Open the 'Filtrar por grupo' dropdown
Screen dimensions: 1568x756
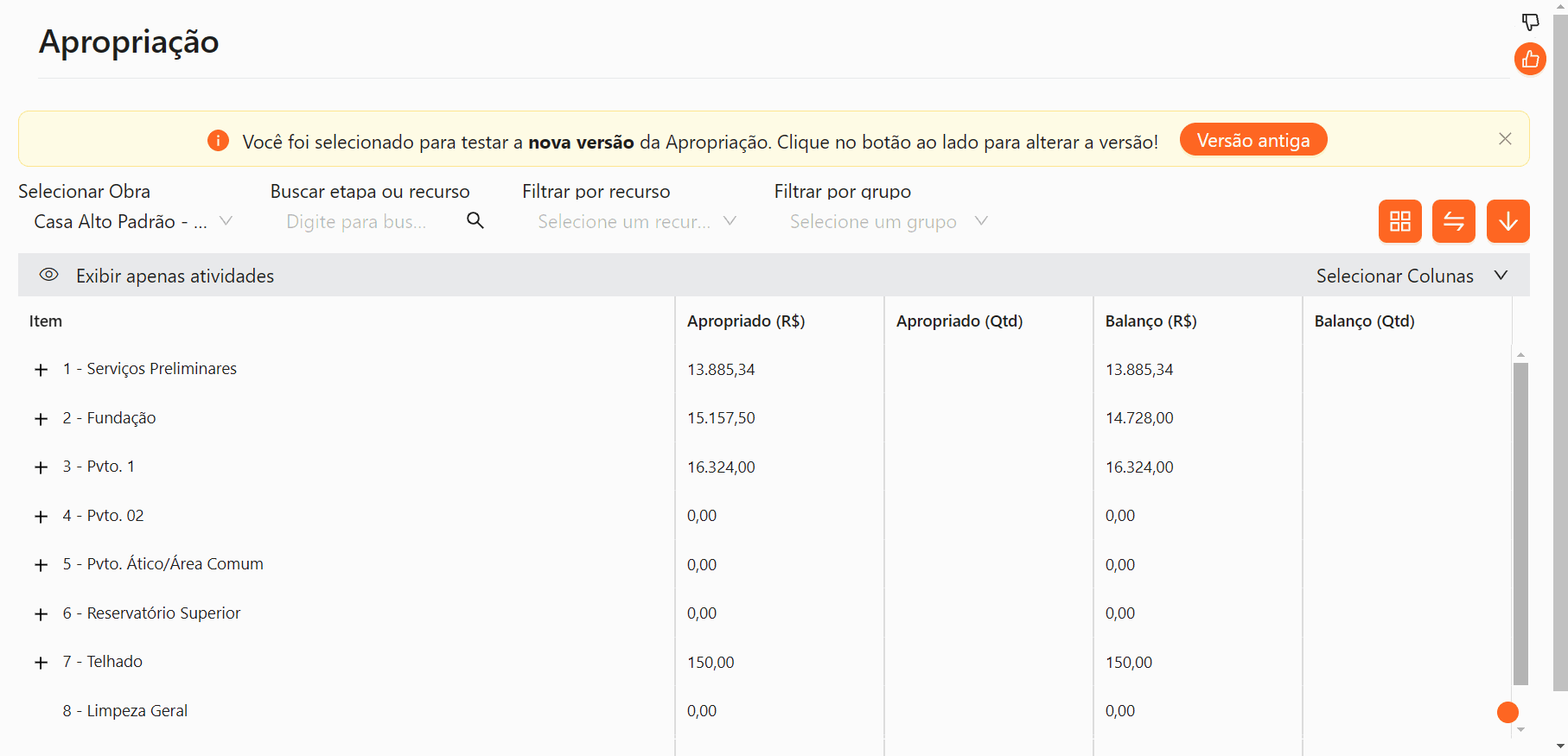(887, 222)
